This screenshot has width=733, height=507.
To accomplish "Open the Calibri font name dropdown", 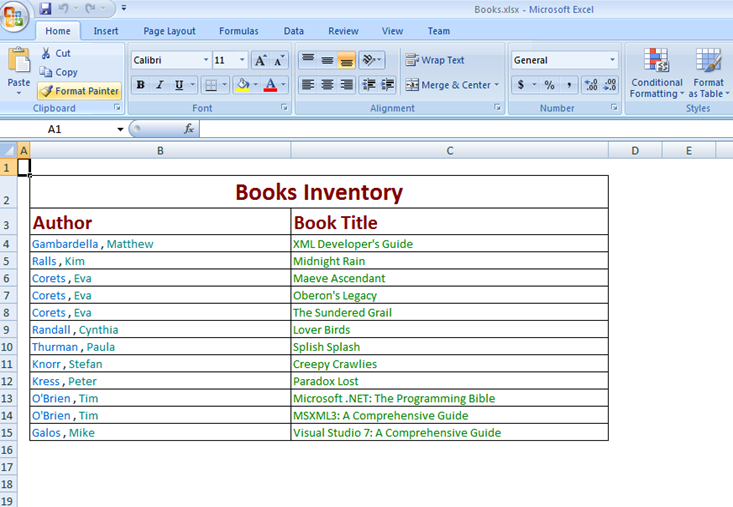I will [x=206, y=60].
